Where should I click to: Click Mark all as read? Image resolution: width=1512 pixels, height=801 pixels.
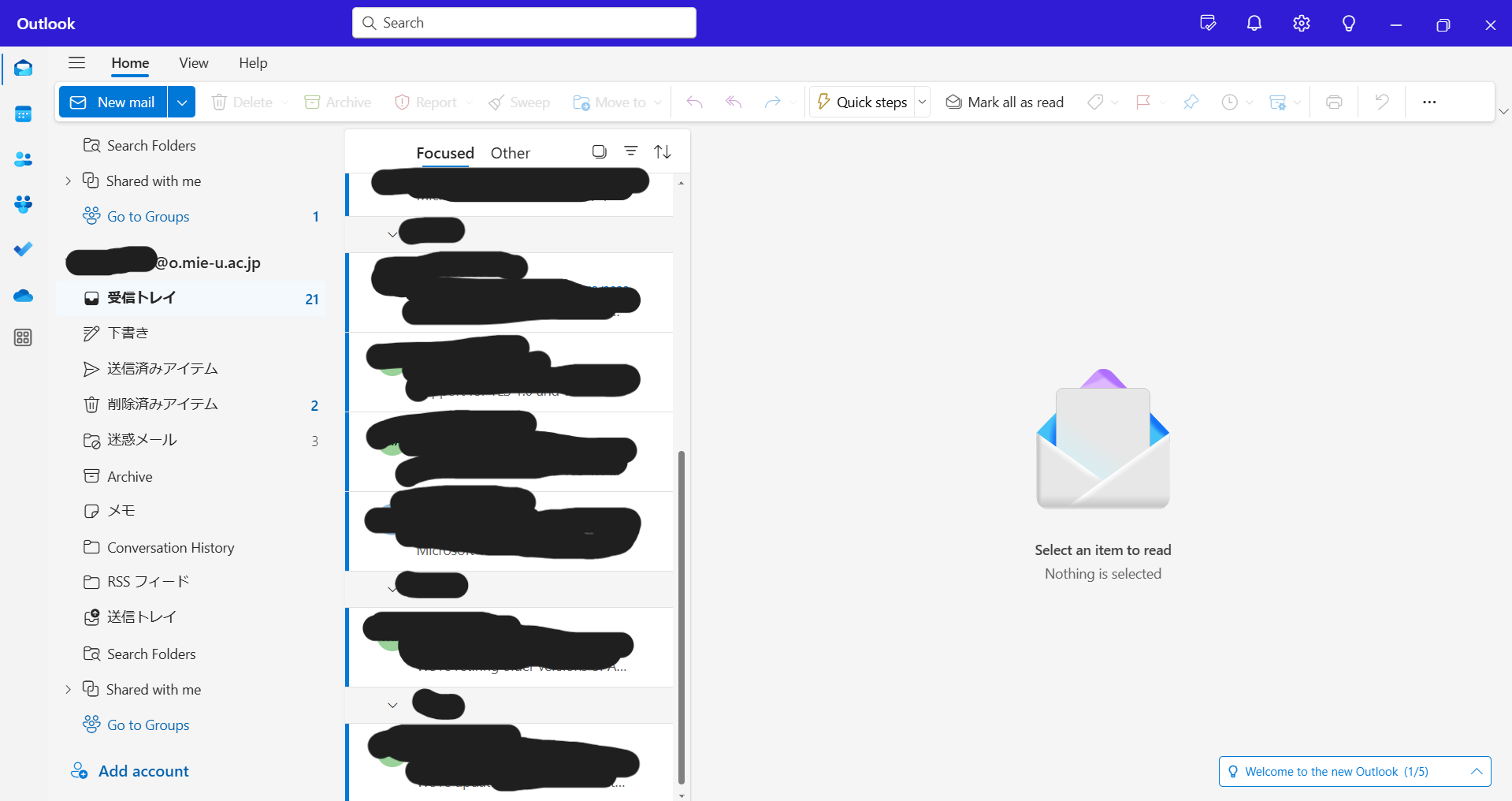(1005, 102)
